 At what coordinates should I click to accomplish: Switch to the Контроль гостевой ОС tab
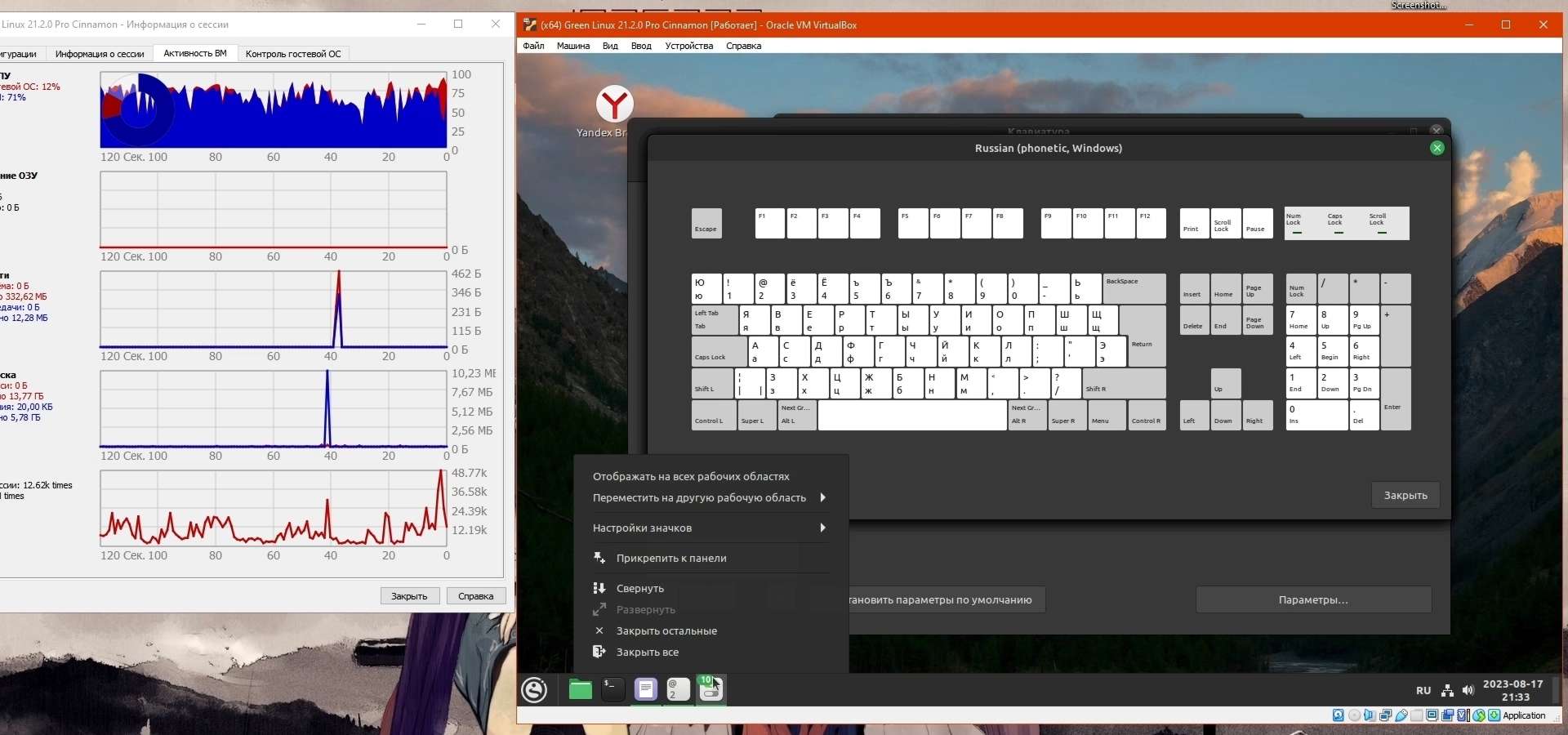click(x=293, y=54)
